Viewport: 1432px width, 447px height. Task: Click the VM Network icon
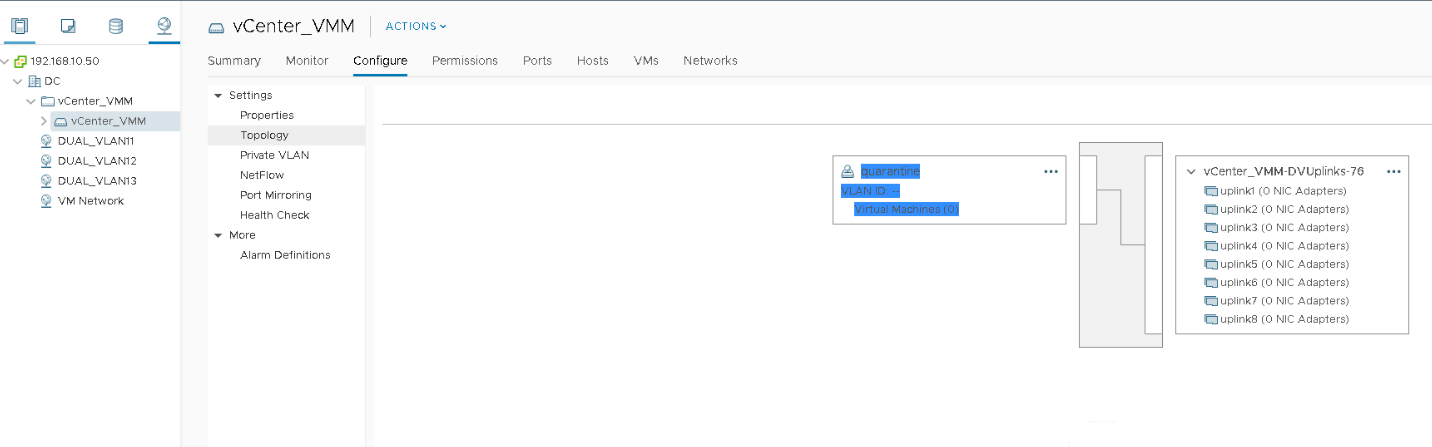[46, 201]
